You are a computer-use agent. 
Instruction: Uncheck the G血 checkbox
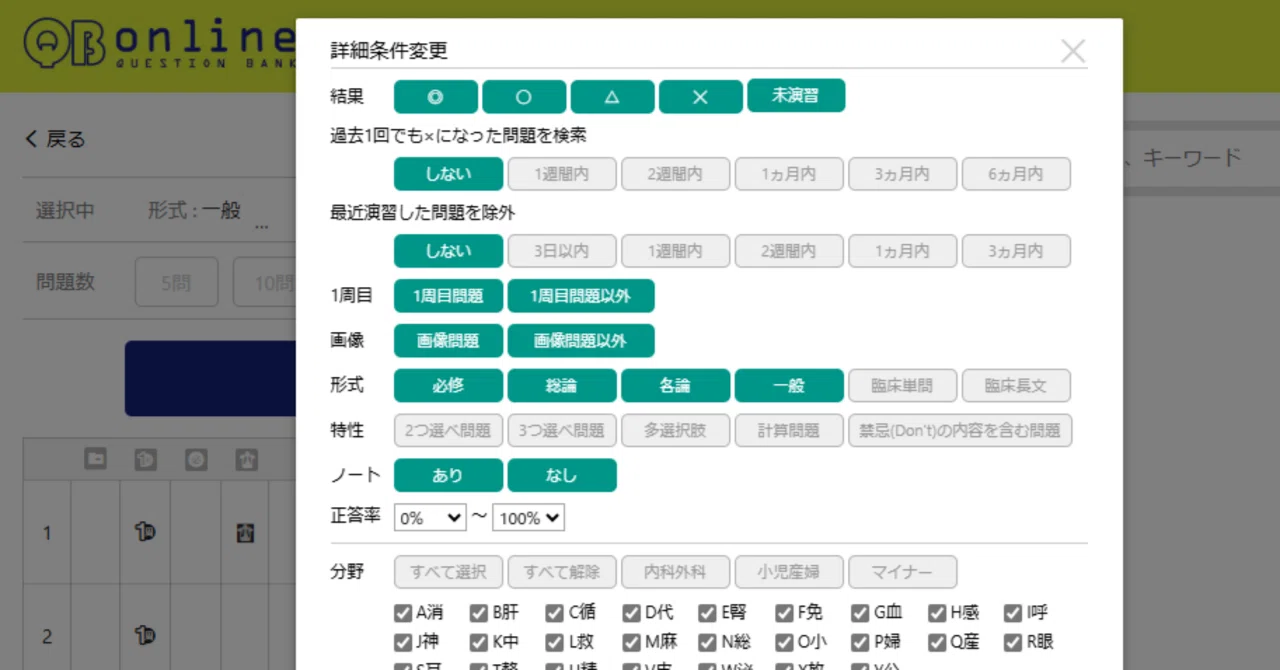[x=861, y=613]
